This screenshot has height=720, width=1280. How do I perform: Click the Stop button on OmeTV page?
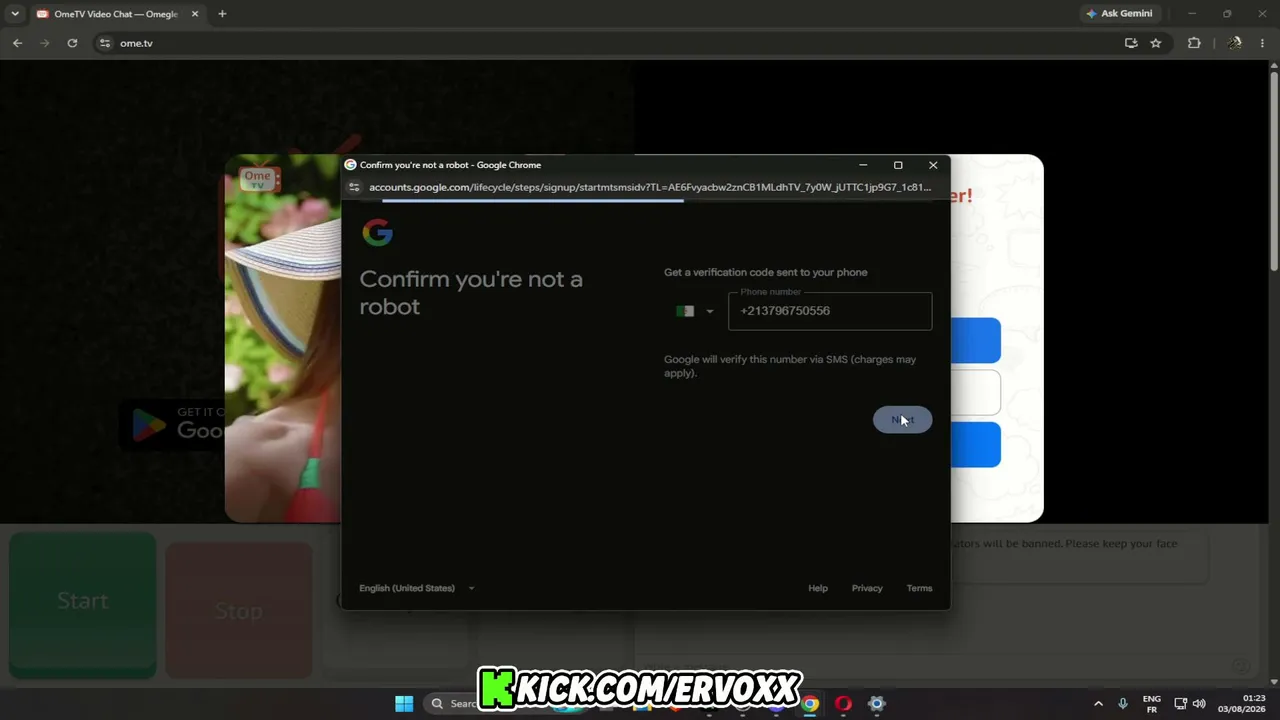coord(238,611)
